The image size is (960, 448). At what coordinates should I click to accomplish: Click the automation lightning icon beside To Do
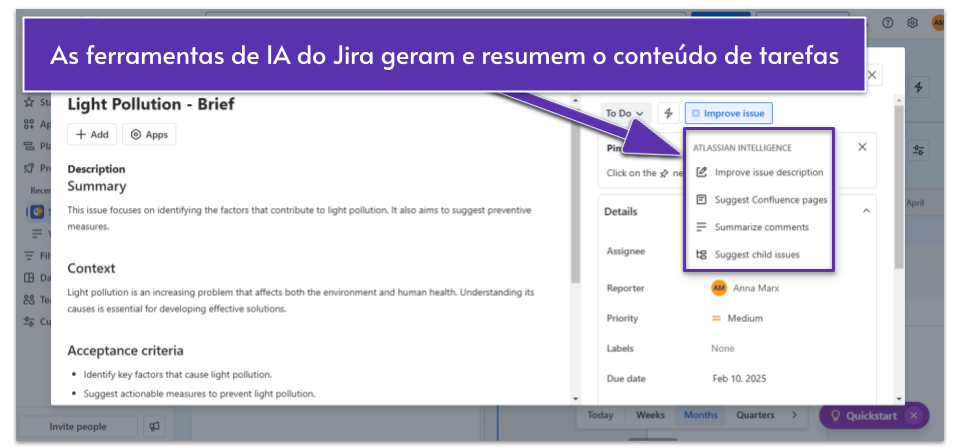point(669,113)
